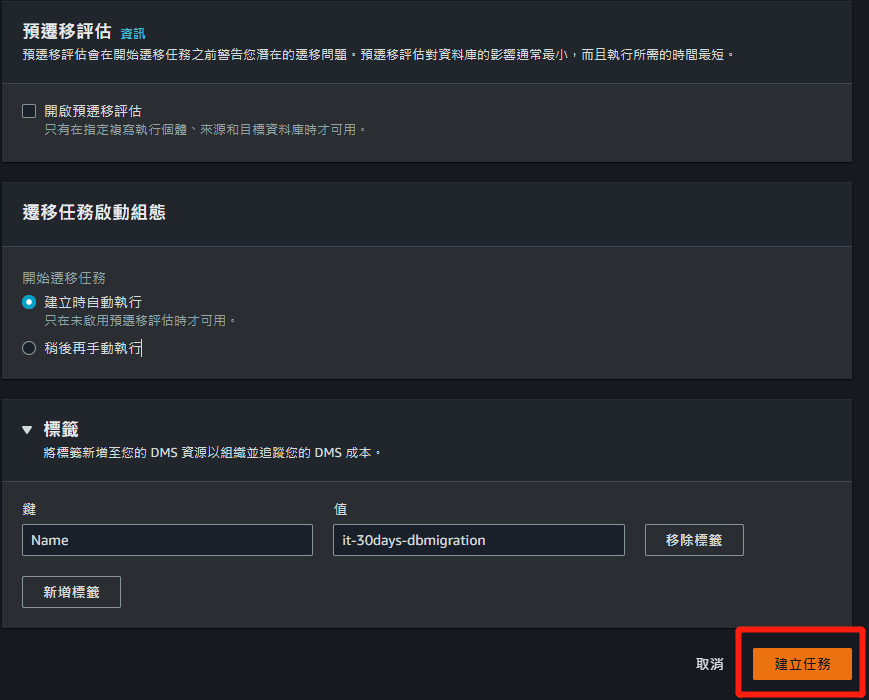Click the 新增標籤 button
This screenshot has height=700, width=869.
pyautogui.click(x=71, y=592)
